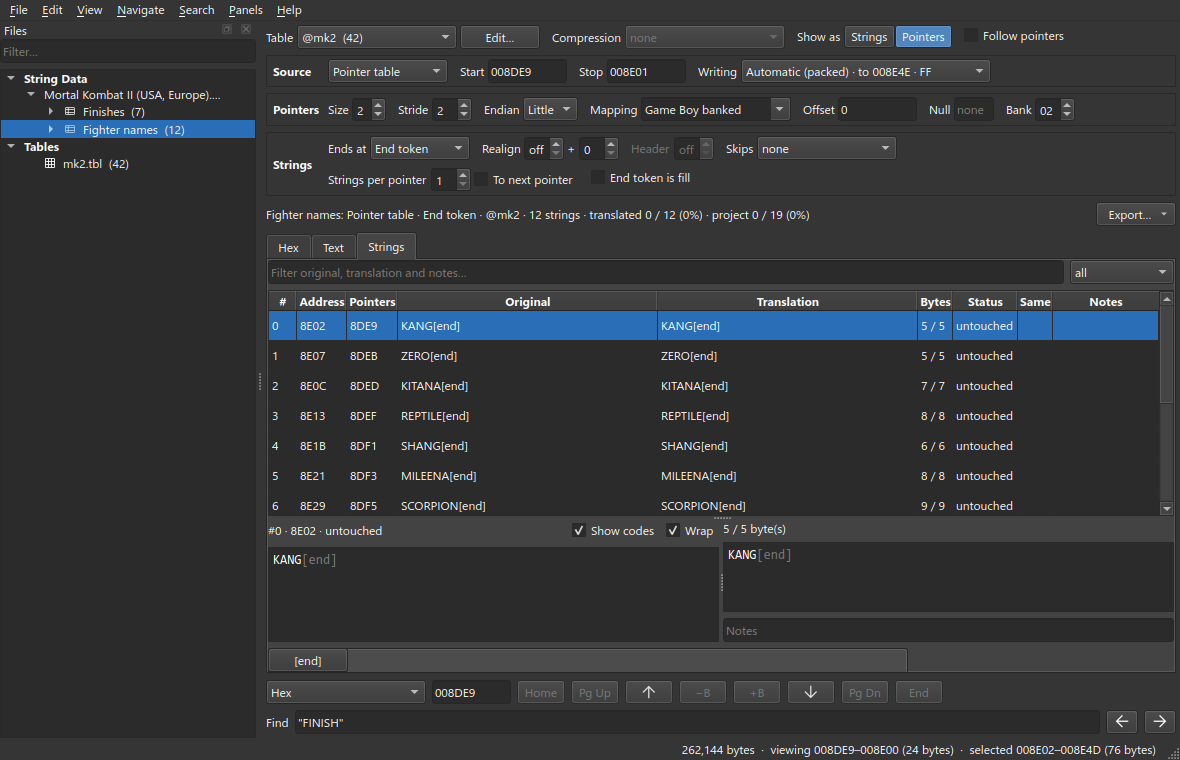
Task: Uncheck Show codes option
Action: click(579, 530)
